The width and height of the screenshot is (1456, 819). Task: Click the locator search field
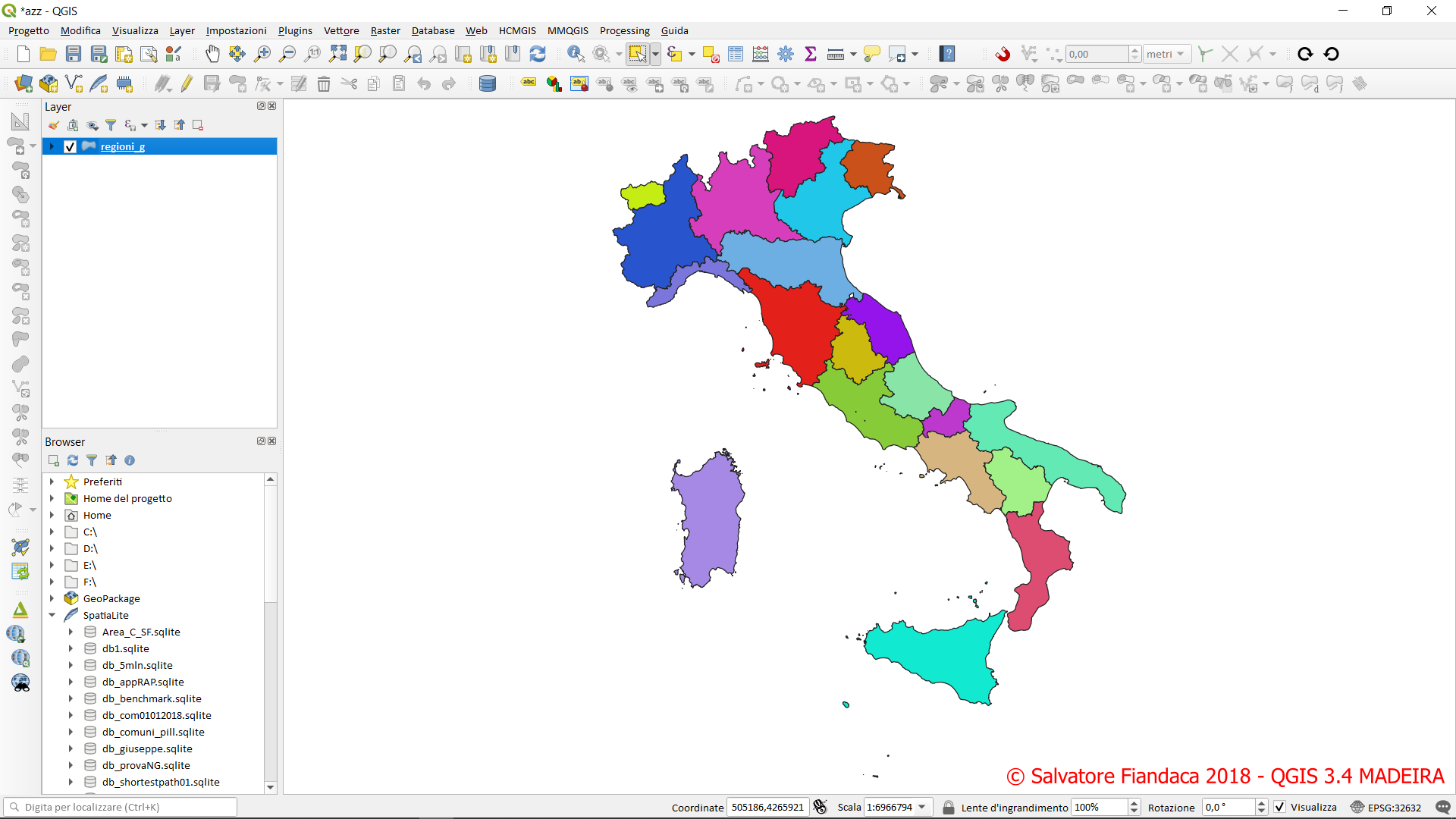click(121, 807)
